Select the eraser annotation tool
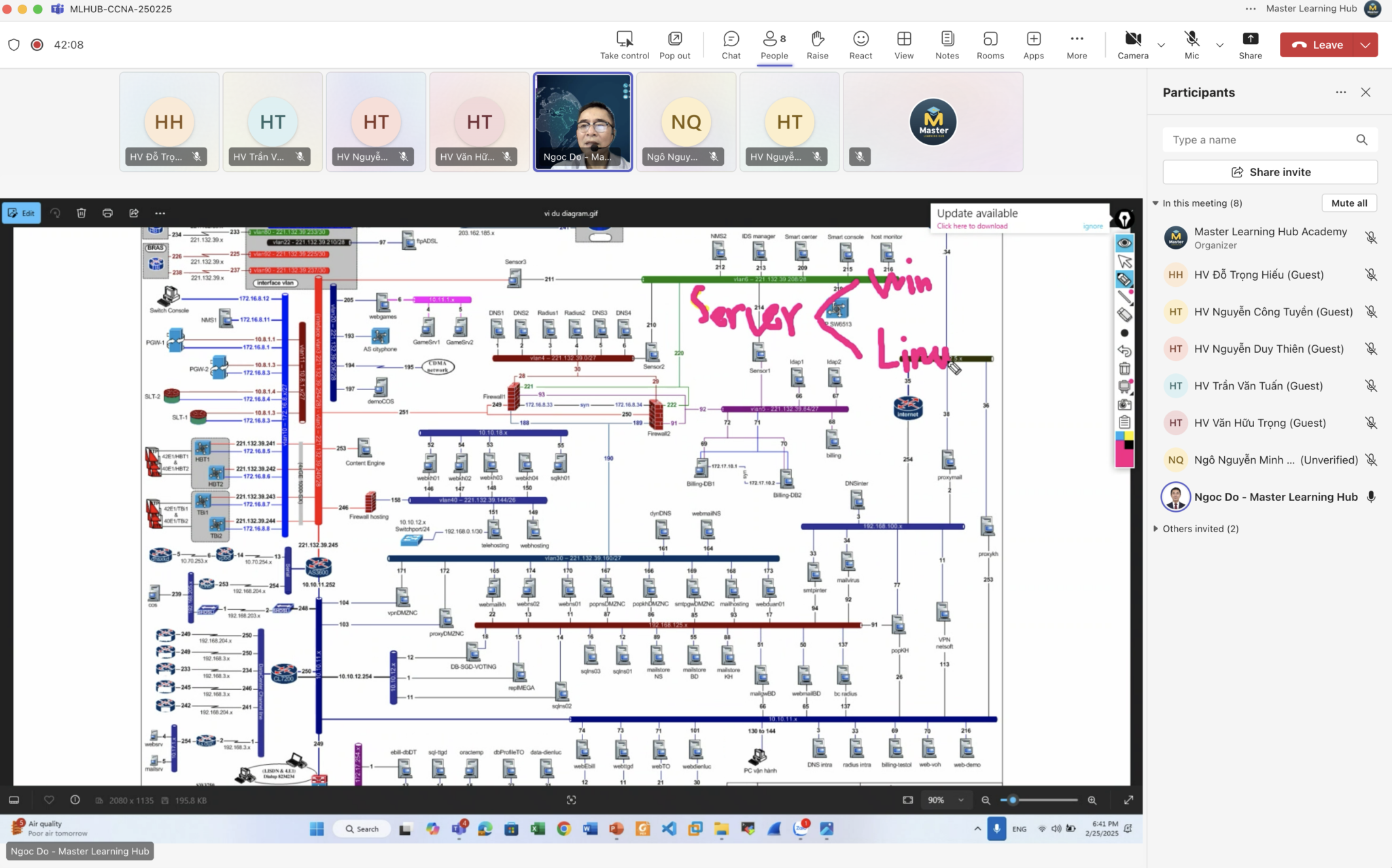This screenshot has height=868, width=1392. (1124, 314)
